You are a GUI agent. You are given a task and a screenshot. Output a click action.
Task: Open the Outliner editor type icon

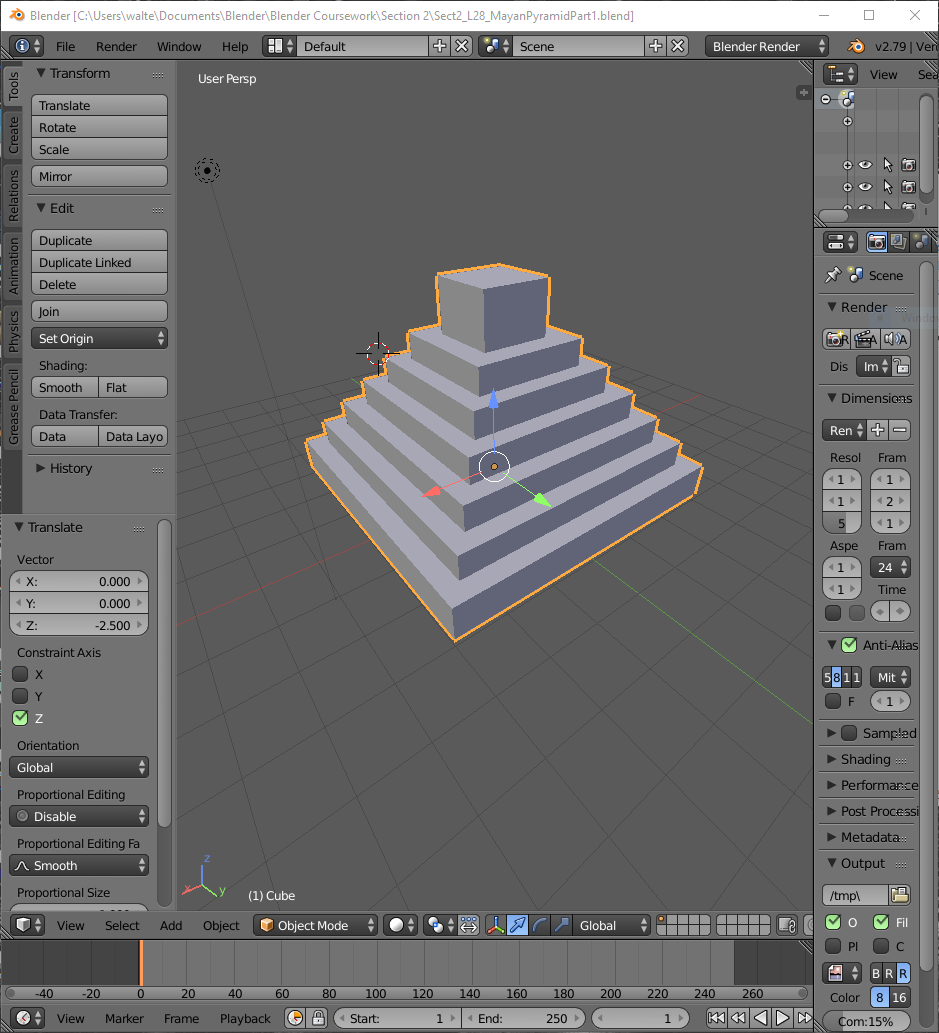click(840, 74)
